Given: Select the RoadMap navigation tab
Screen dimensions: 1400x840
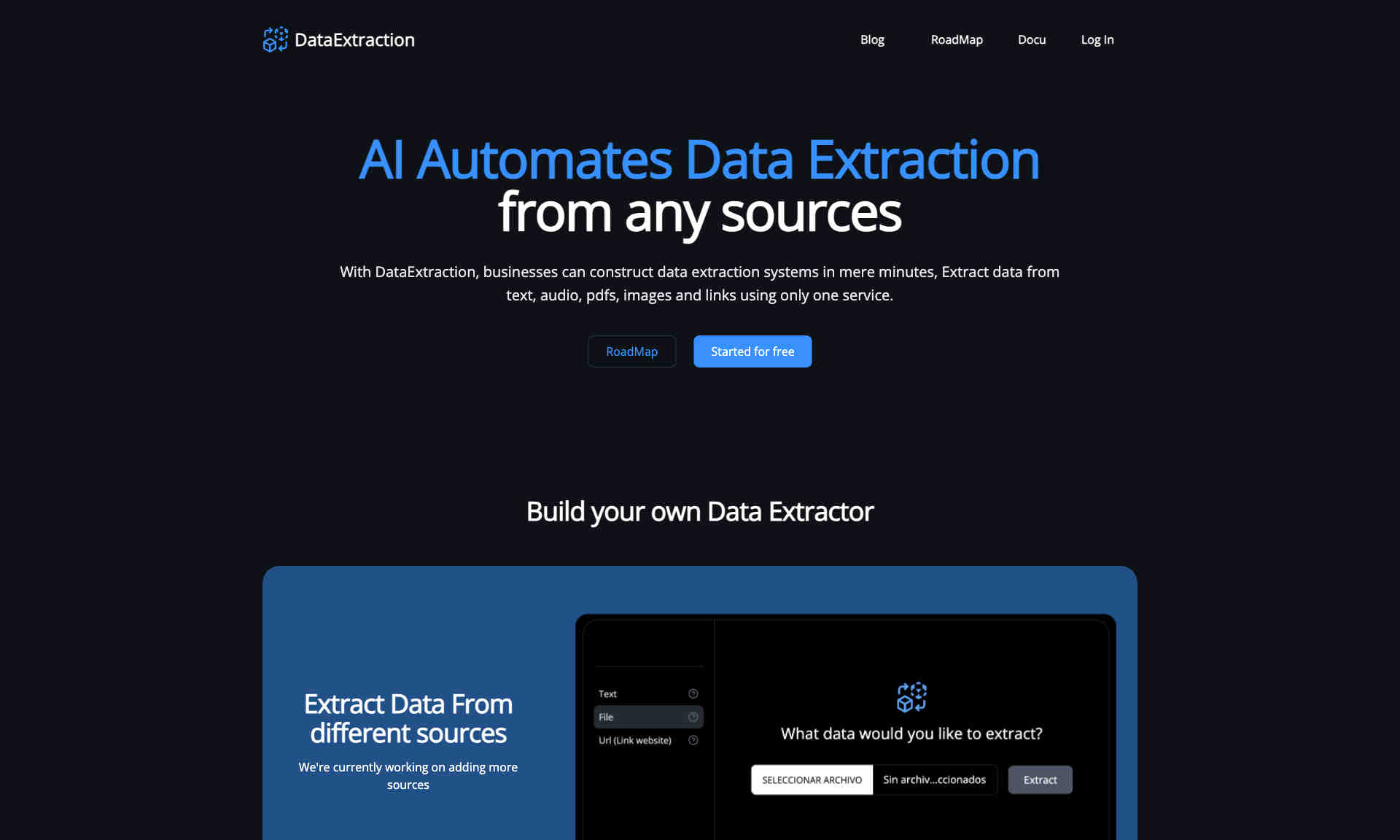Looking at the screenshot, I should coord(956,39).
